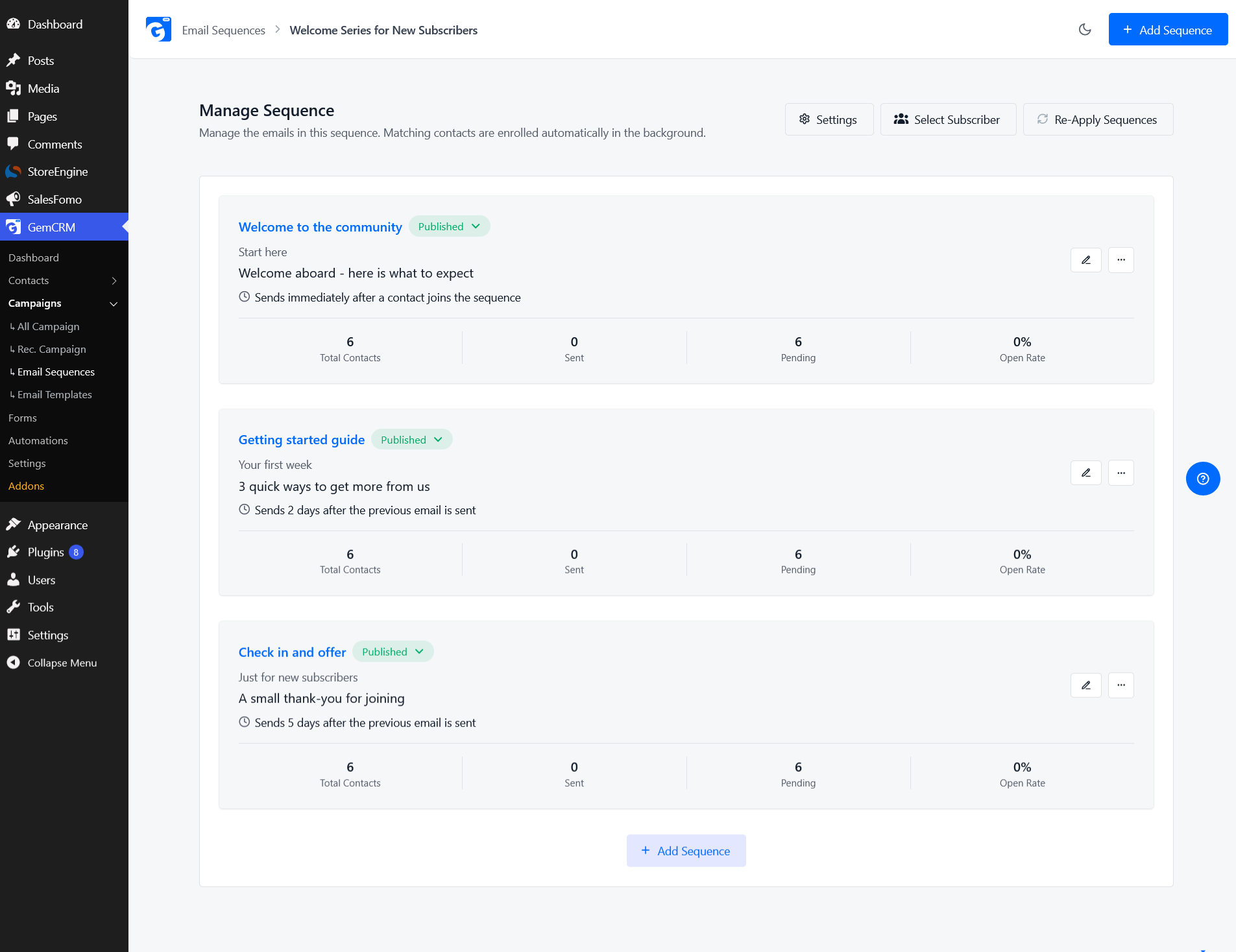Open GemCRM Dashboard submenu item
The width and height of the screenshot is (1236, 952).
pyautogui.click(x=34, y=257)
